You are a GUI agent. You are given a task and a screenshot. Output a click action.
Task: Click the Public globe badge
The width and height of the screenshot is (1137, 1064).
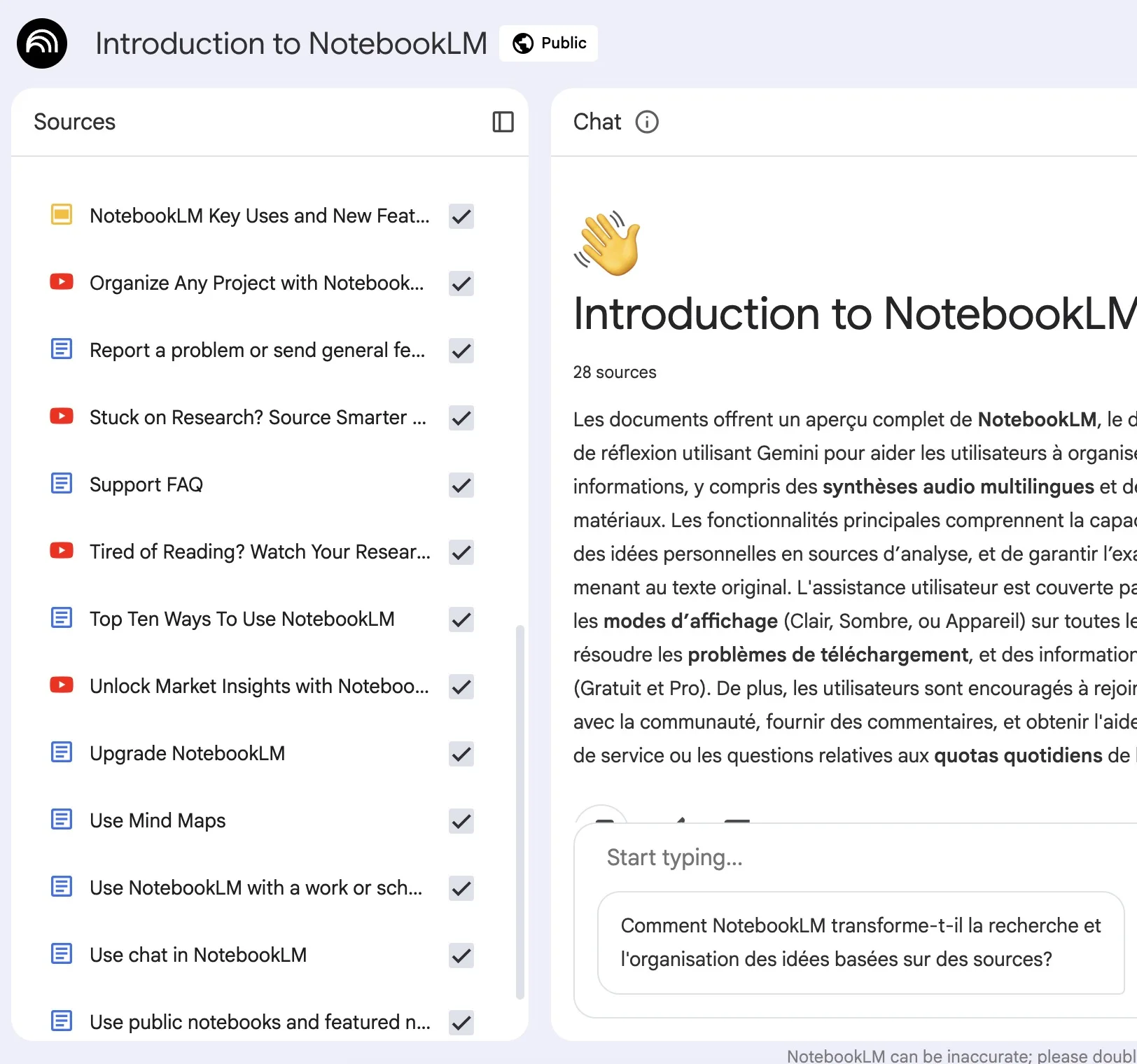[548, 43]
